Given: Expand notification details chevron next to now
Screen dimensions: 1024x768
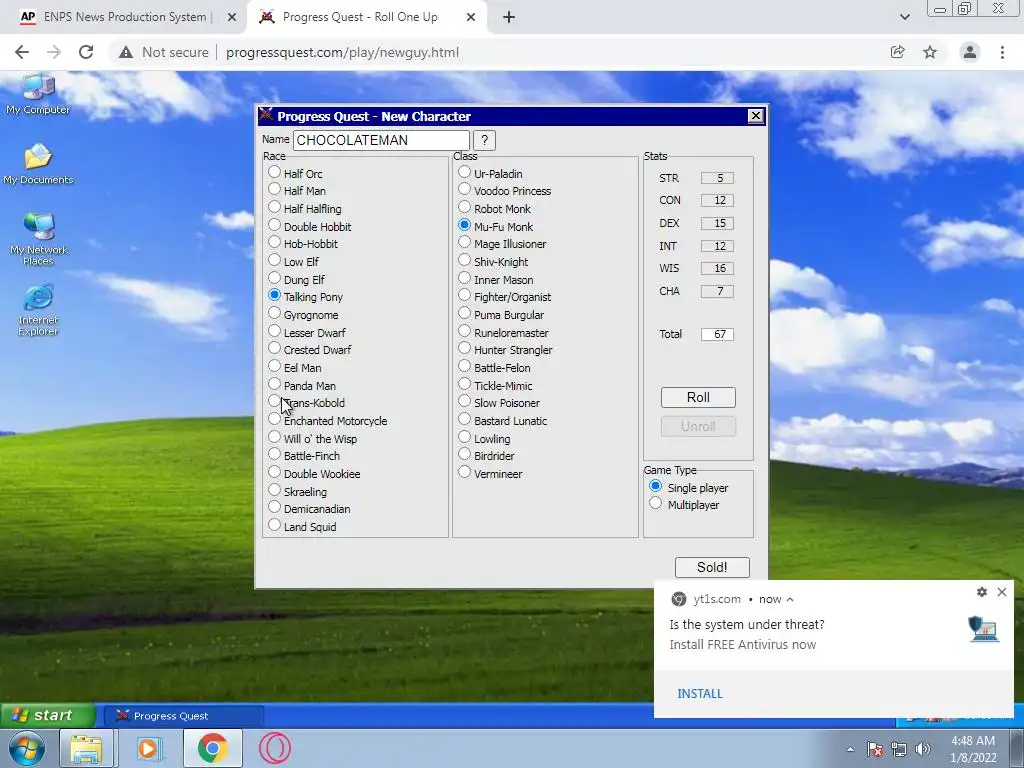Looking at the screenshot, I should coord(790,599).
